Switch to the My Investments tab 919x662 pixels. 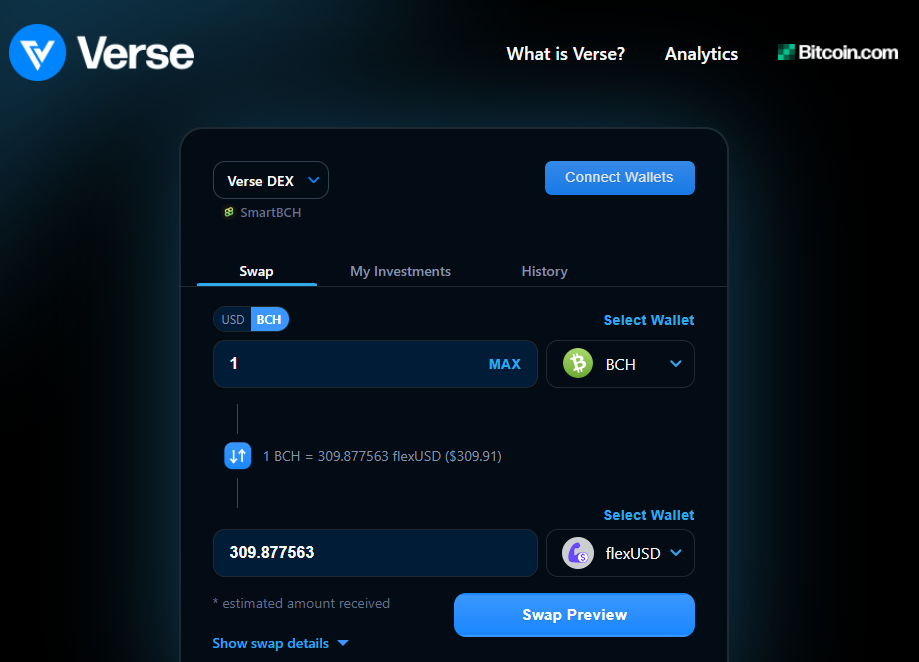[x=400, y=271]
